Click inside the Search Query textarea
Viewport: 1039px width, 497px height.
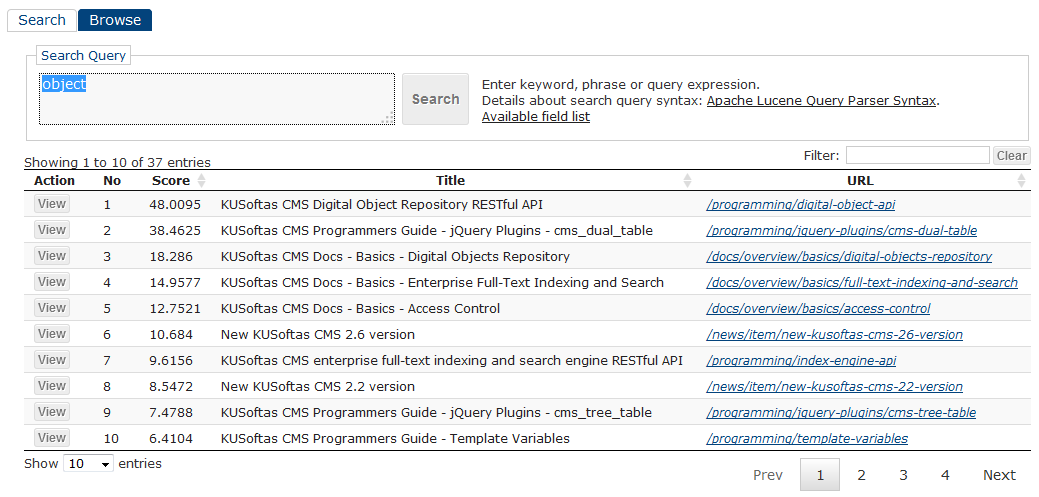217,99
